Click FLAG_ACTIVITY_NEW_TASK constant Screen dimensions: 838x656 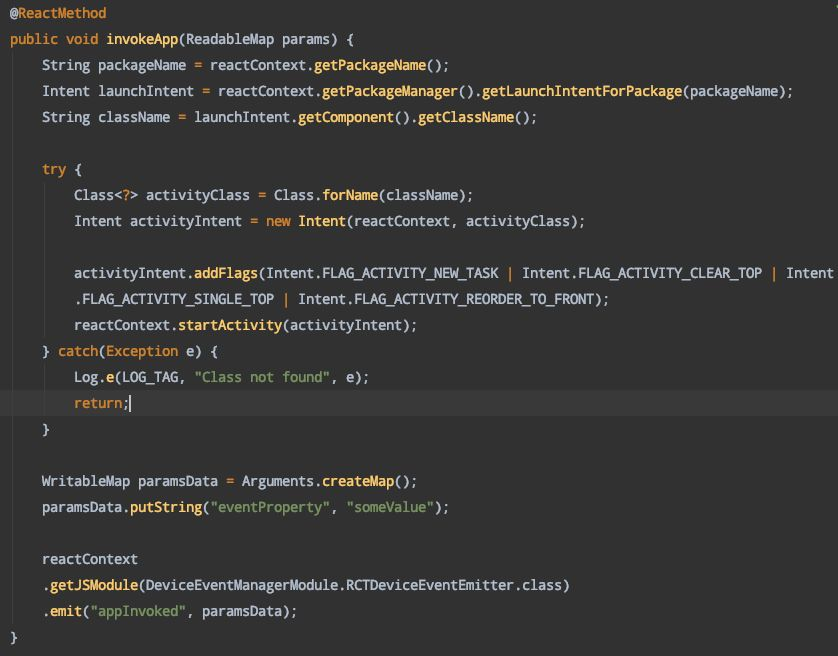pos(410,273)
